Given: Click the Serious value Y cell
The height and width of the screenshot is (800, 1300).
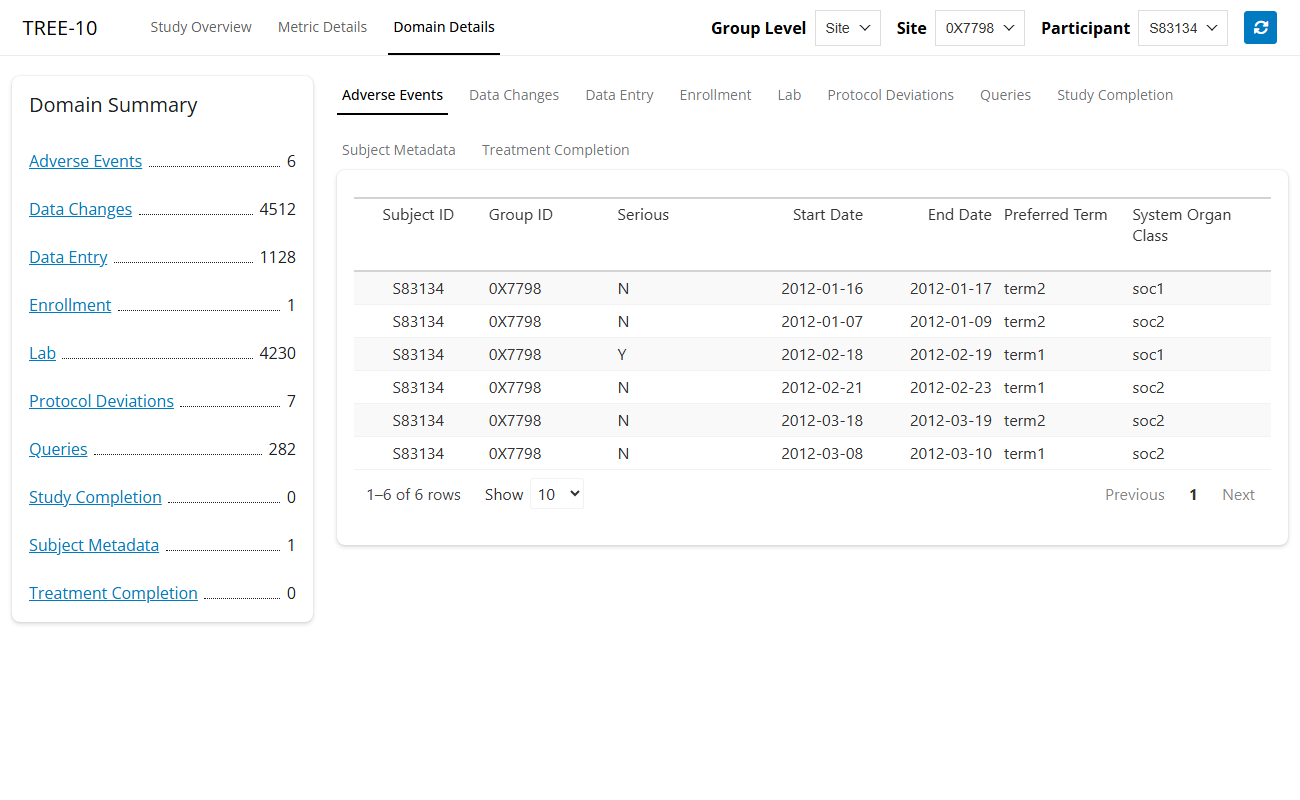Looking at the screenshot, I should click(x=623, y=355).
